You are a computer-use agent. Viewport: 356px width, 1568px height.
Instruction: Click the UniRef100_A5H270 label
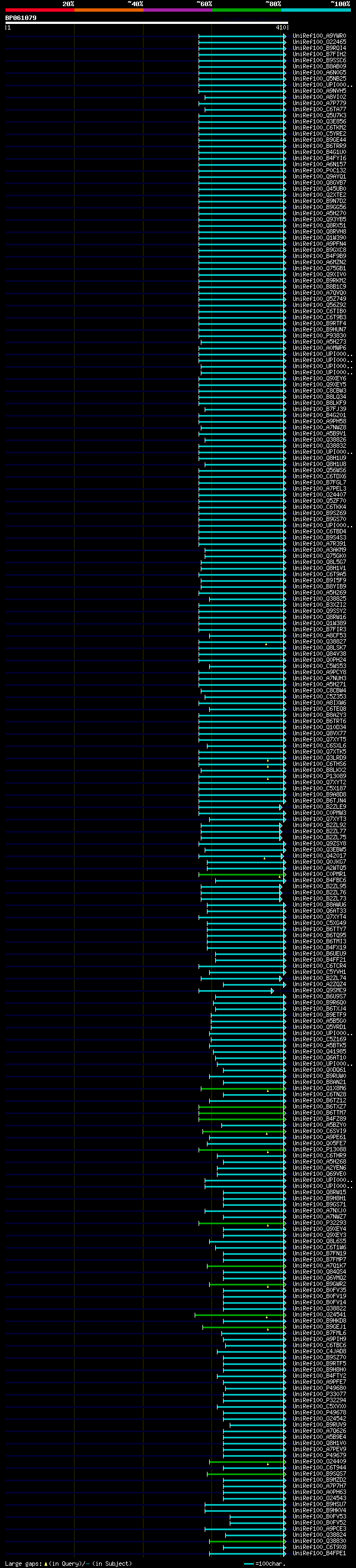click(319, 214)
